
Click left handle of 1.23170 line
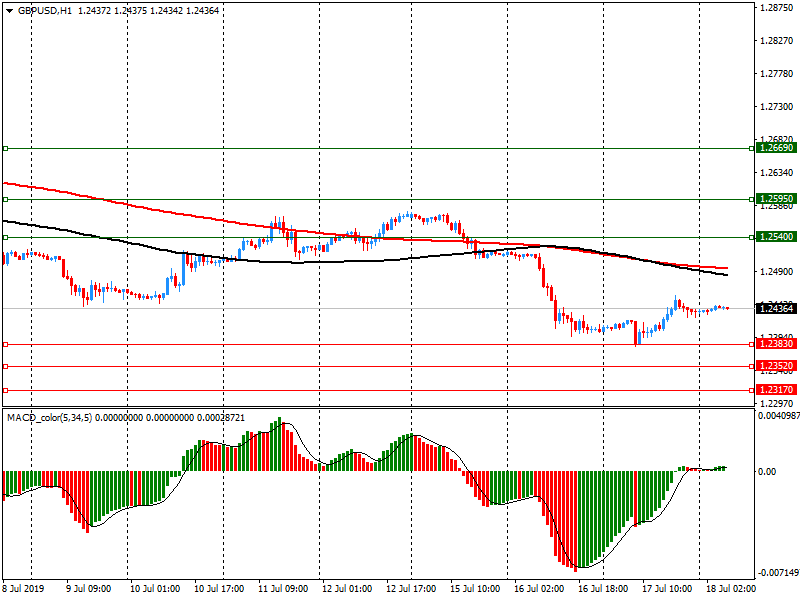pos(6,390)
